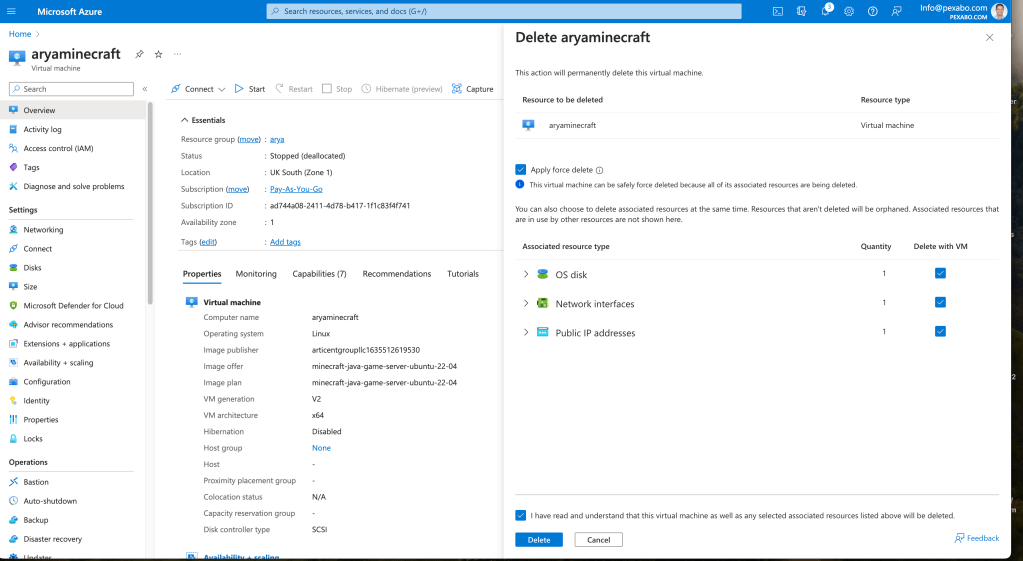1023x561 pixels.
Task: Click the account profile avatar
Action: (998, 11)
